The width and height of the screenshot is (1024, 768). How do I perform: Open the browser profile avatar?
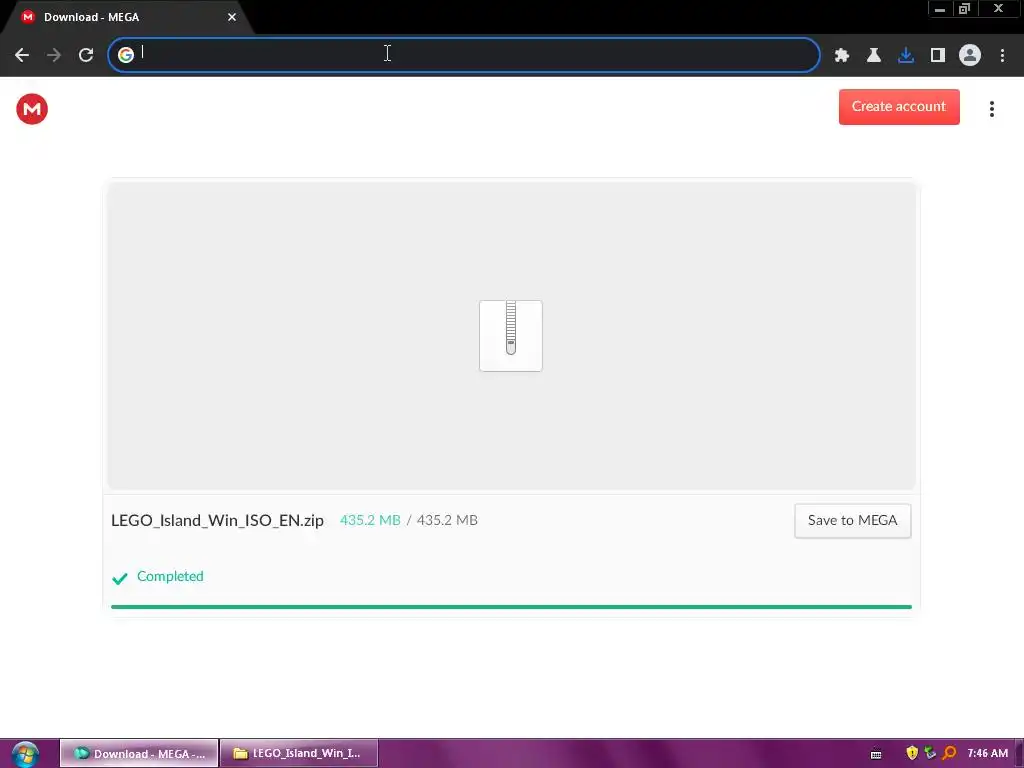[969, 55]
